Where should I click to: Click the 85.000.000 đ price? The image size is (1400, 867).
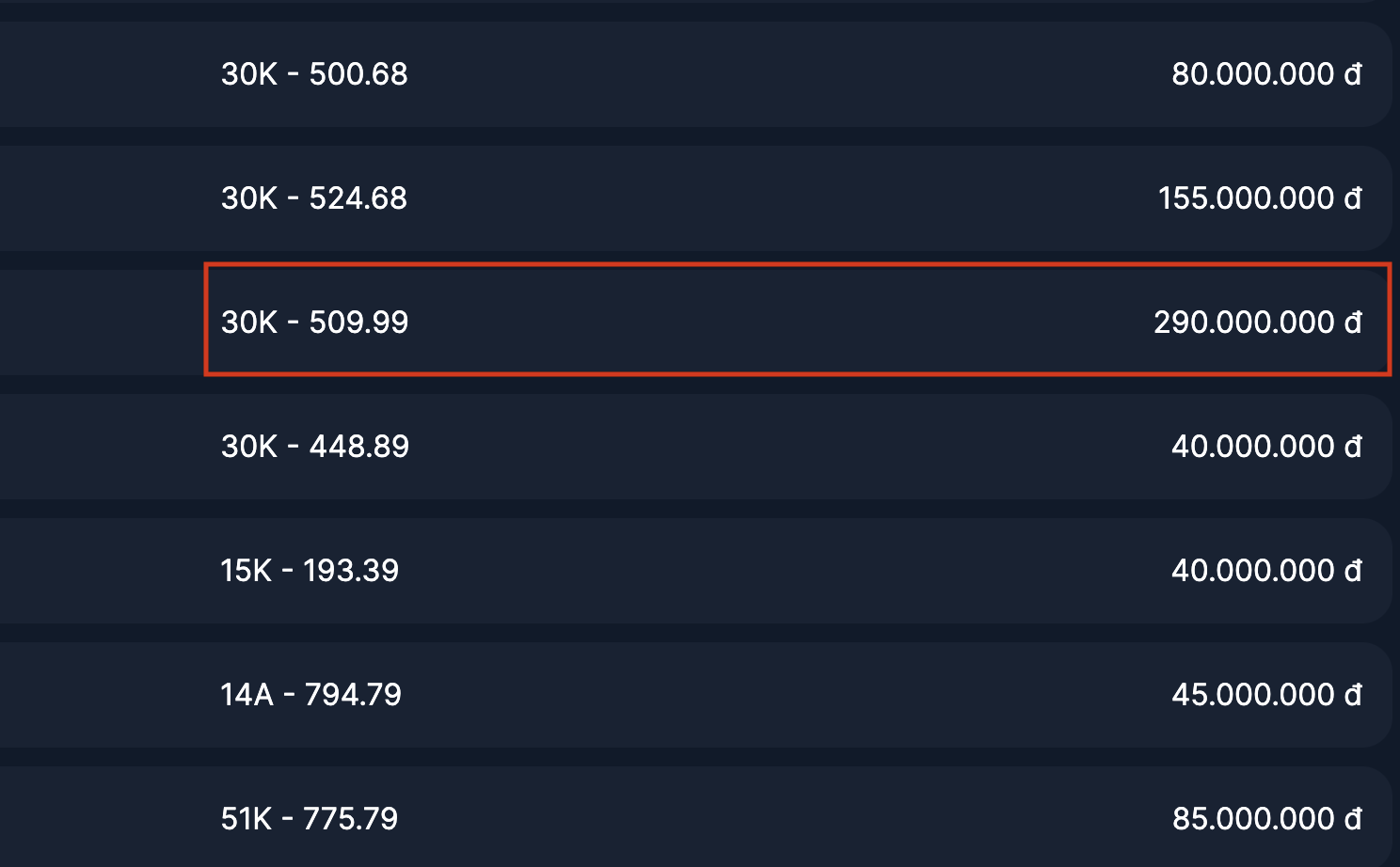(1266, 819)
